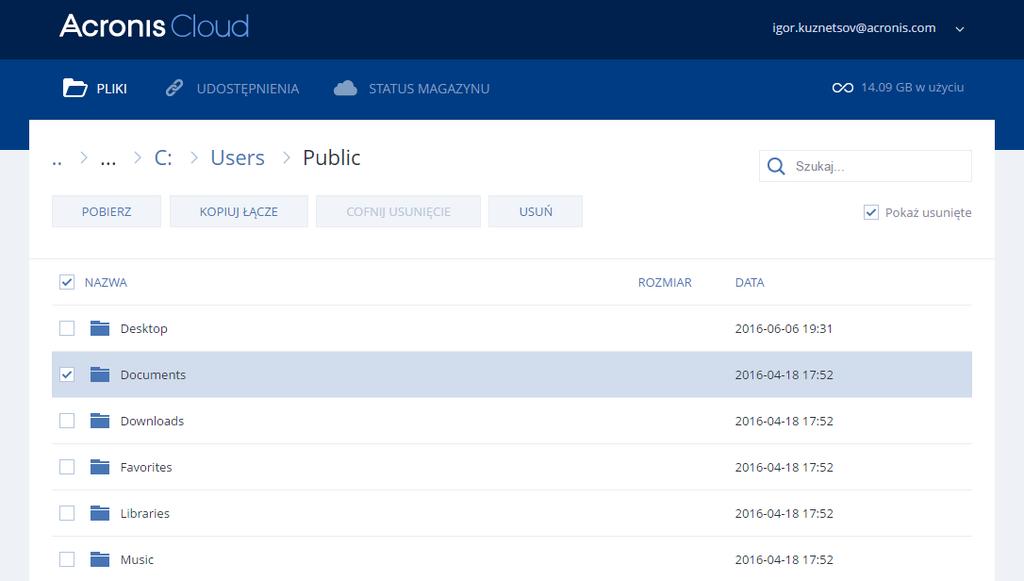Click the Documents folder icon
The width and height of the screenshot is (1024, 581).
point(99,374)
